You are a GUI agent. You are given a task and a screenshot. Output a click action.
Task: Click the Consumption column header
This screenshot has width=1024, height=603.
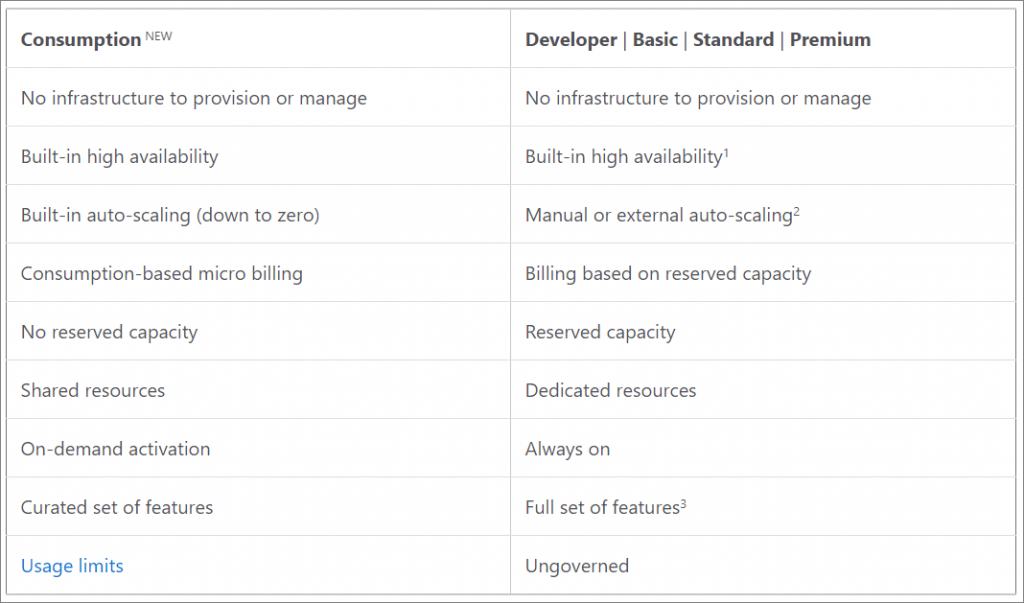tap(80, 40)
